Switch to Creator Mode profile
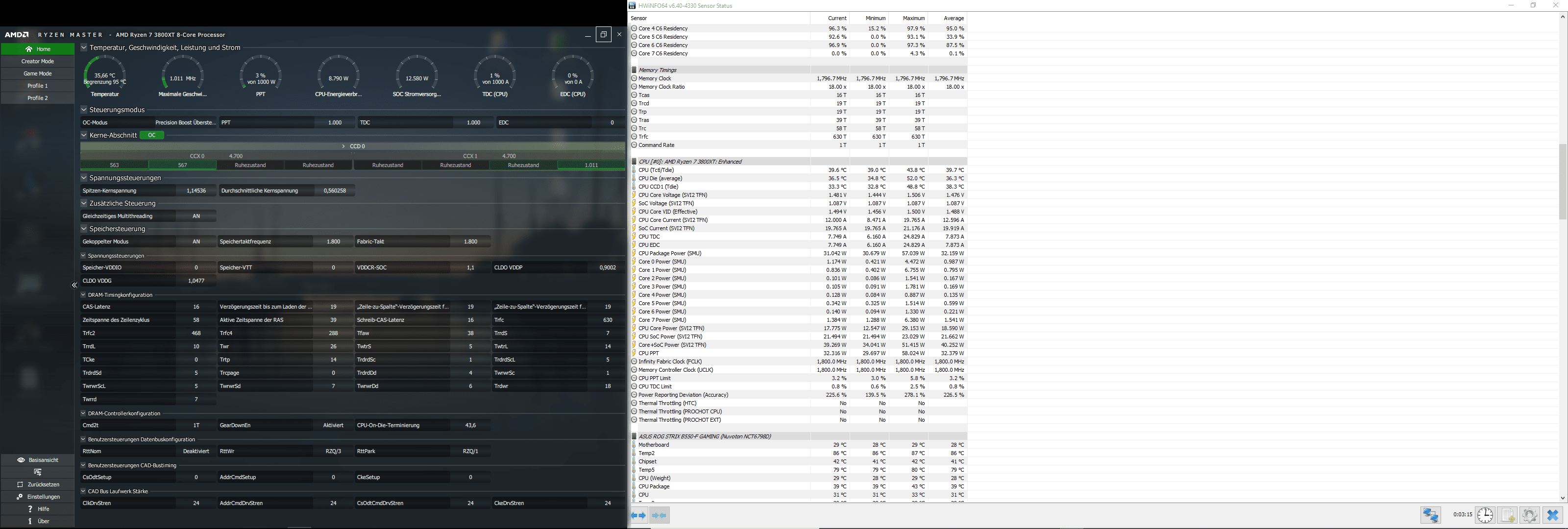 pos(38,62)
